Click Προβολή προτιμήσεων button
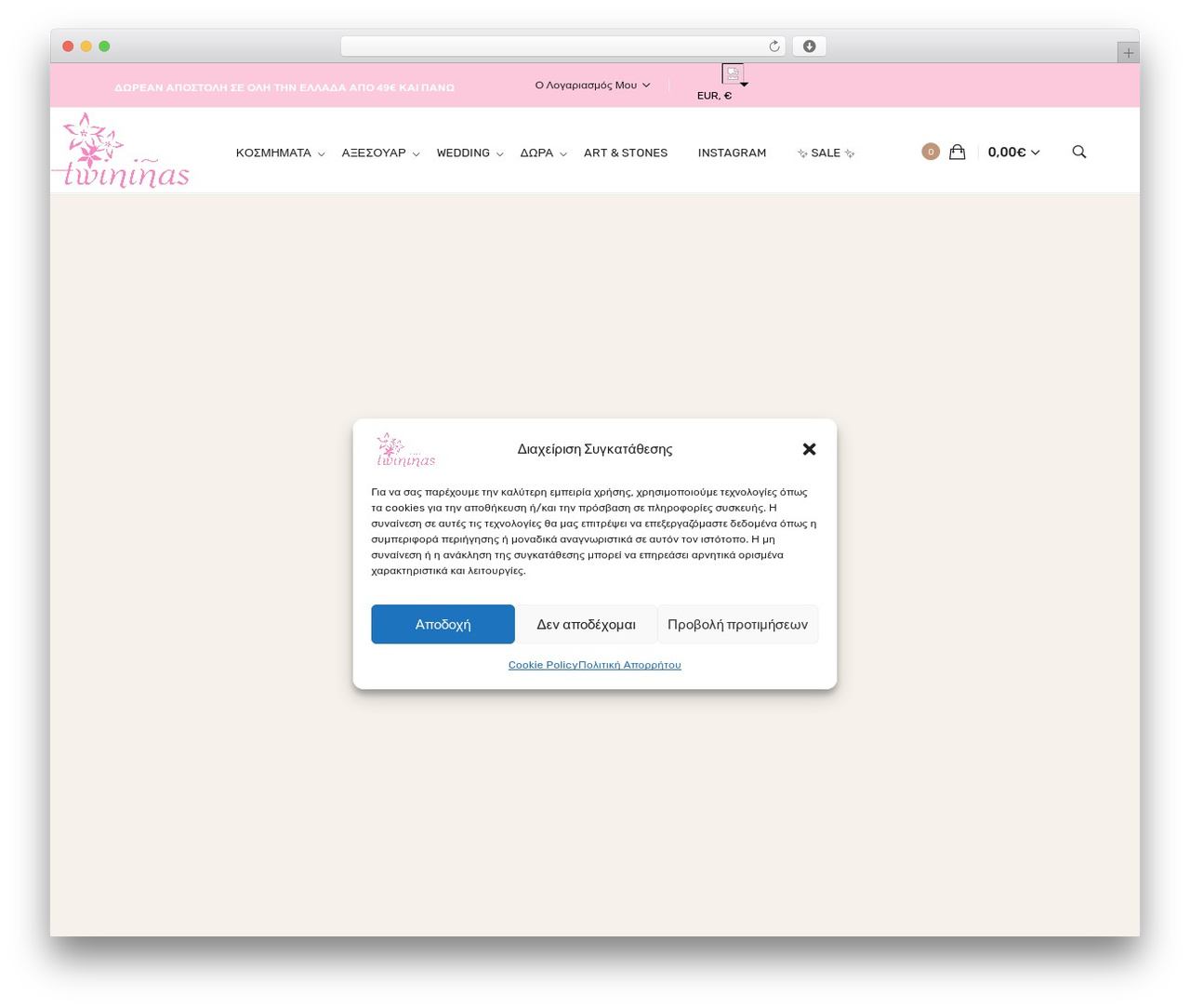The image size is (1190, 1008). (737, 624)
